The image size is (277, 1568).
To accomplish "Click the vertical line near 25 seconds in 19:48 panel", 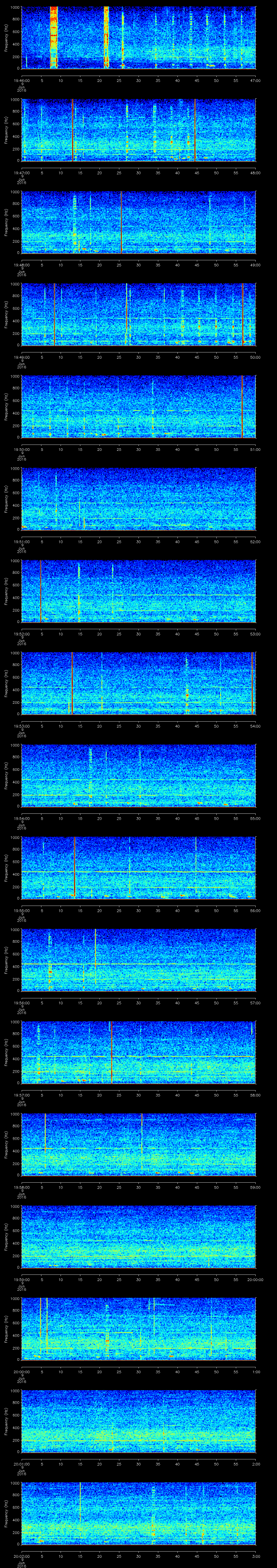I will click(121, 222).
